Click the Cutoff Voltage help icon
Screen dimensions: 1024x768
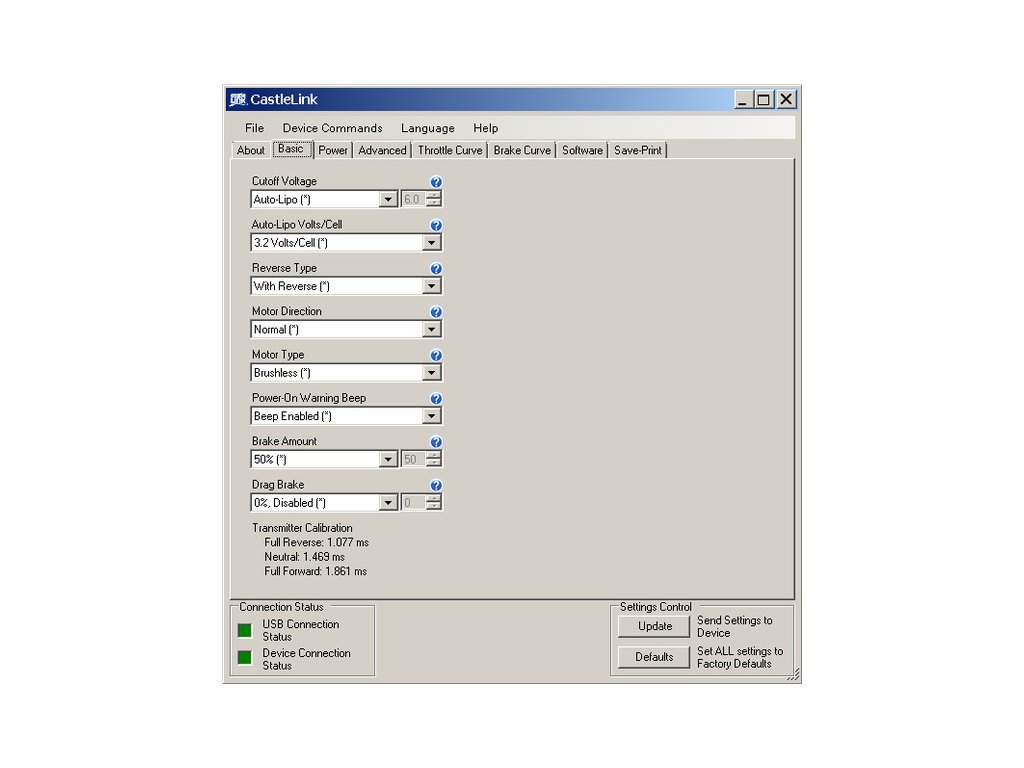(x=436, y=182)
